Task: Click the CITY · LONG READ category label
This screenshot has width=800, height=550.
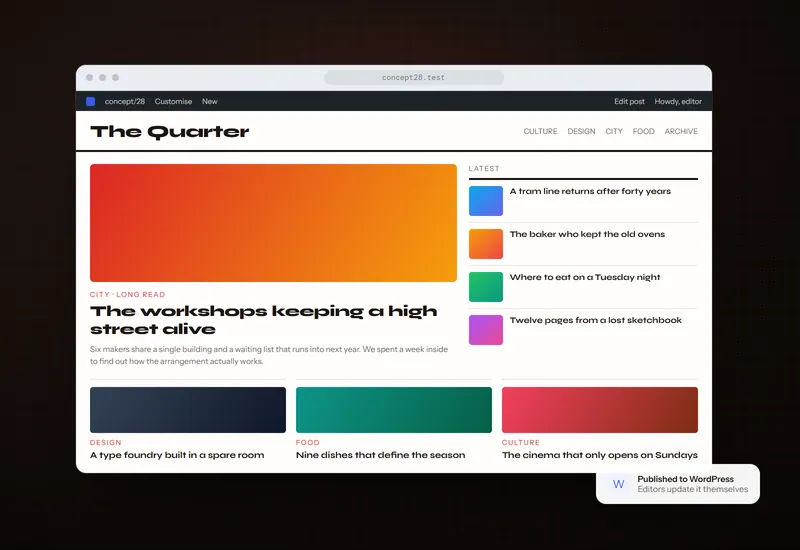Action: point(128,294)
